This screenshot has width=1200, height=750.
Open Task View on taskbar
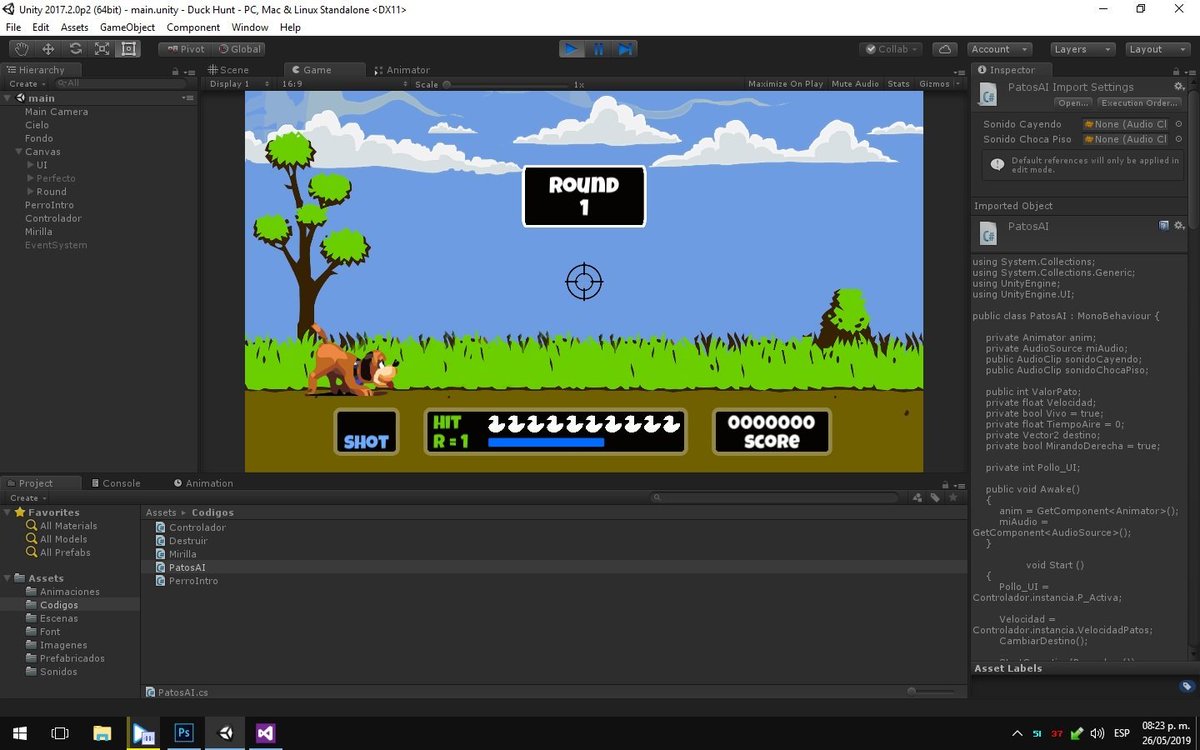(x=60, y=733)
